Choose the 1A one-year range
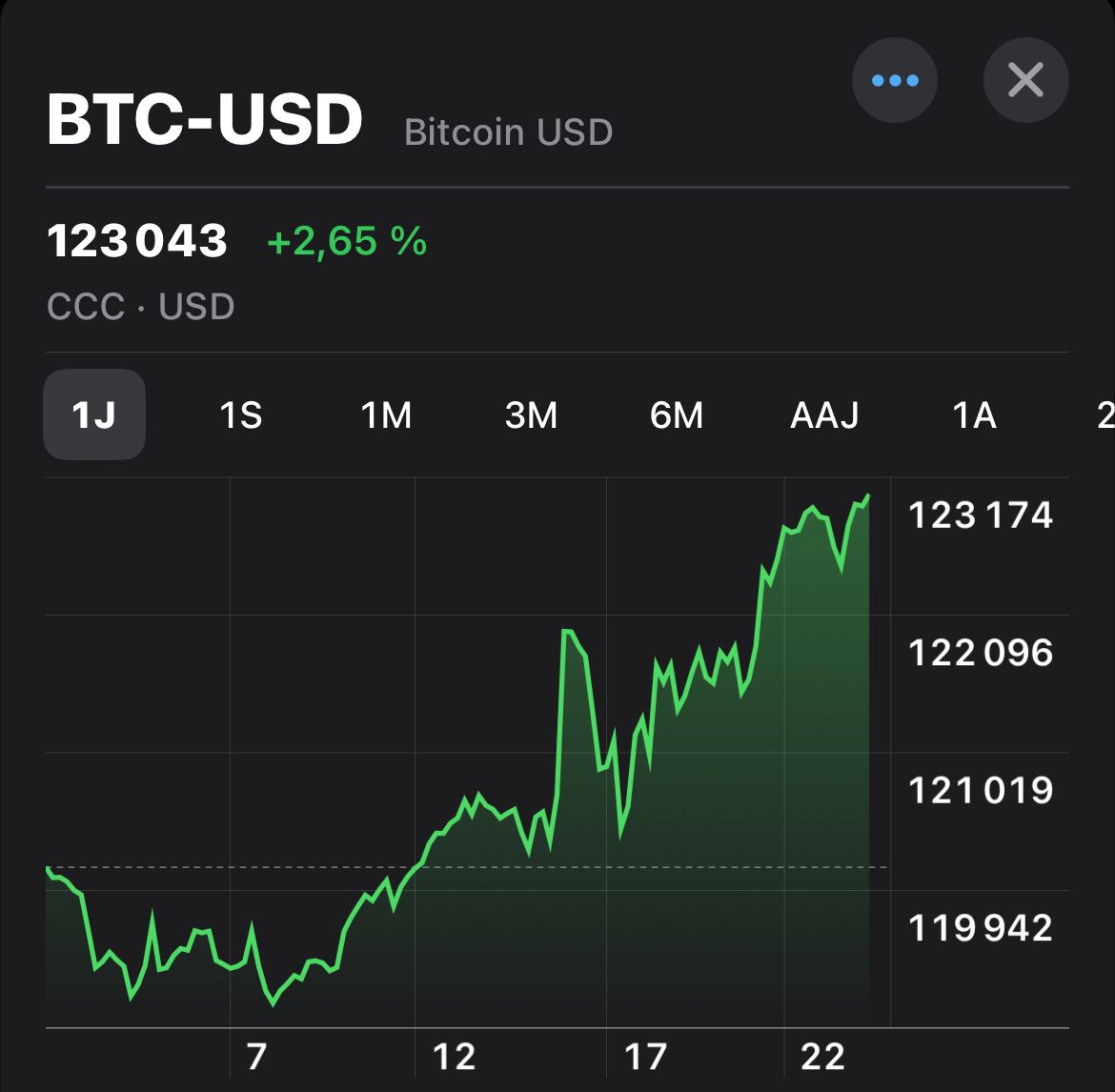1115x1092 pixels. point(974,415)
